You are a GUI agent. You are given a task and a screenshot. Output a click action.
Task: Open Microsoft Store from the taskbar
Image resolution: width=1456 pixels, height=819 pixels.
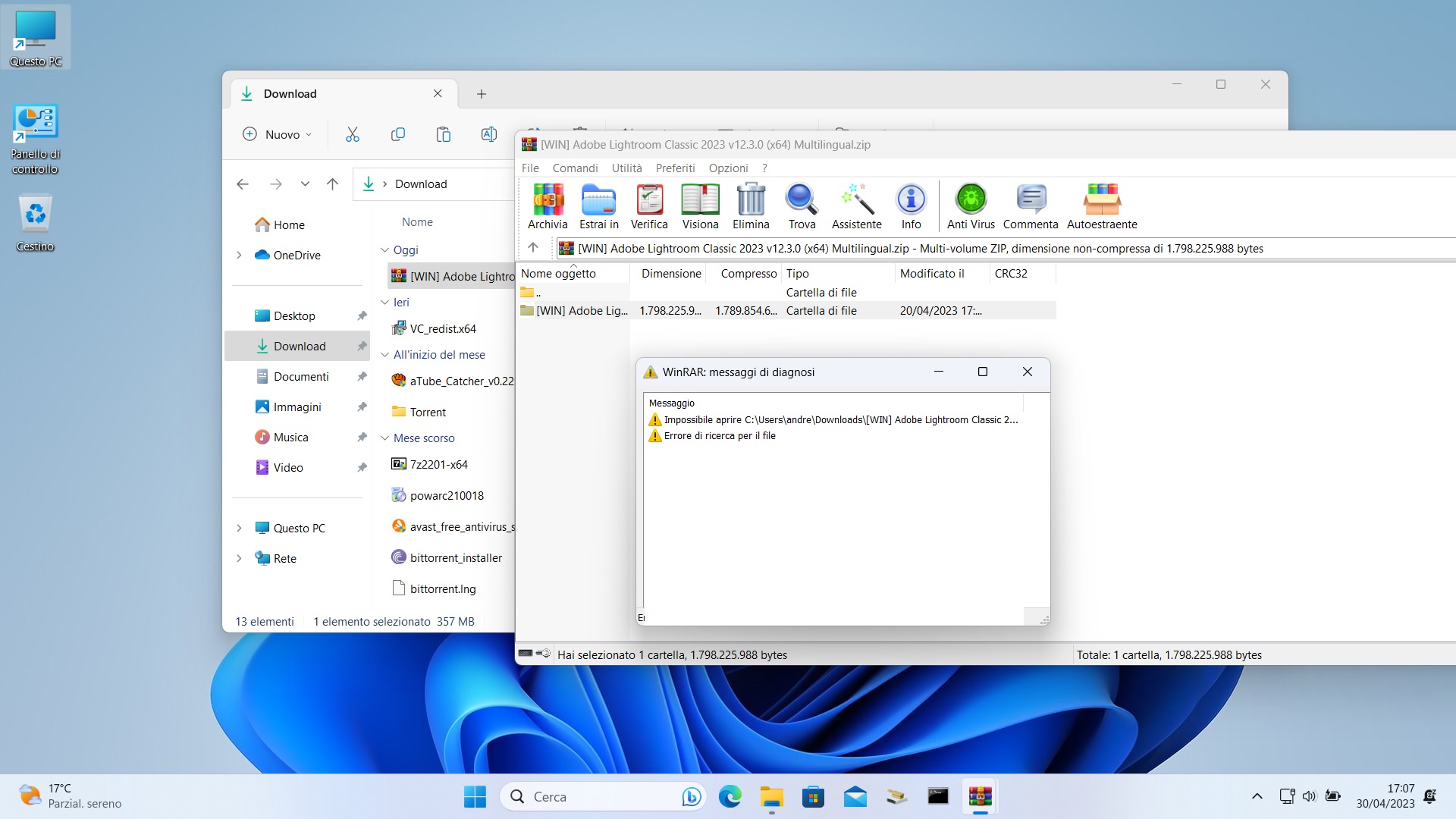(x=813, y=796)
